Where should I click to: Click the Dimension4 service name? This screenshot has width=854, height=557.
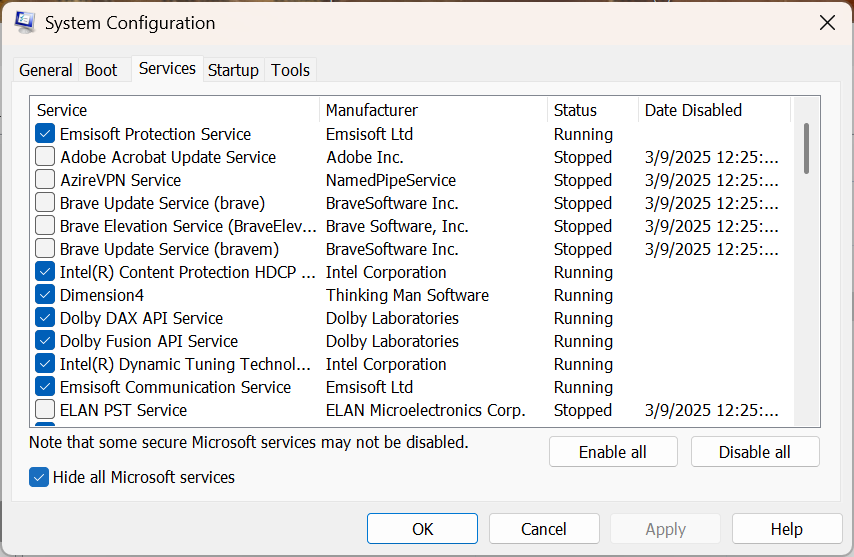click(102, 295)
